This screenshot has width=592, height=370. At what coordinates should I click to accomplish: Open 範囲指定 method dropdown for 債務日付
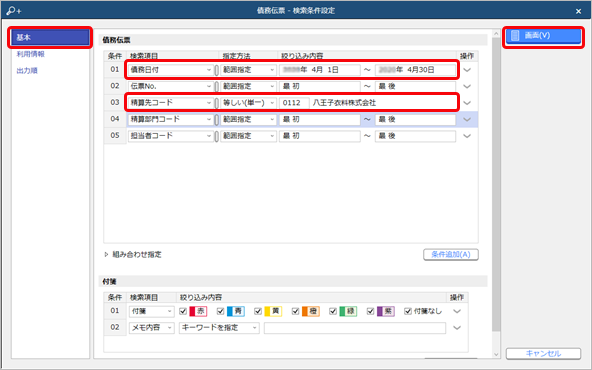pyautogui.click(x=248, y=70)
